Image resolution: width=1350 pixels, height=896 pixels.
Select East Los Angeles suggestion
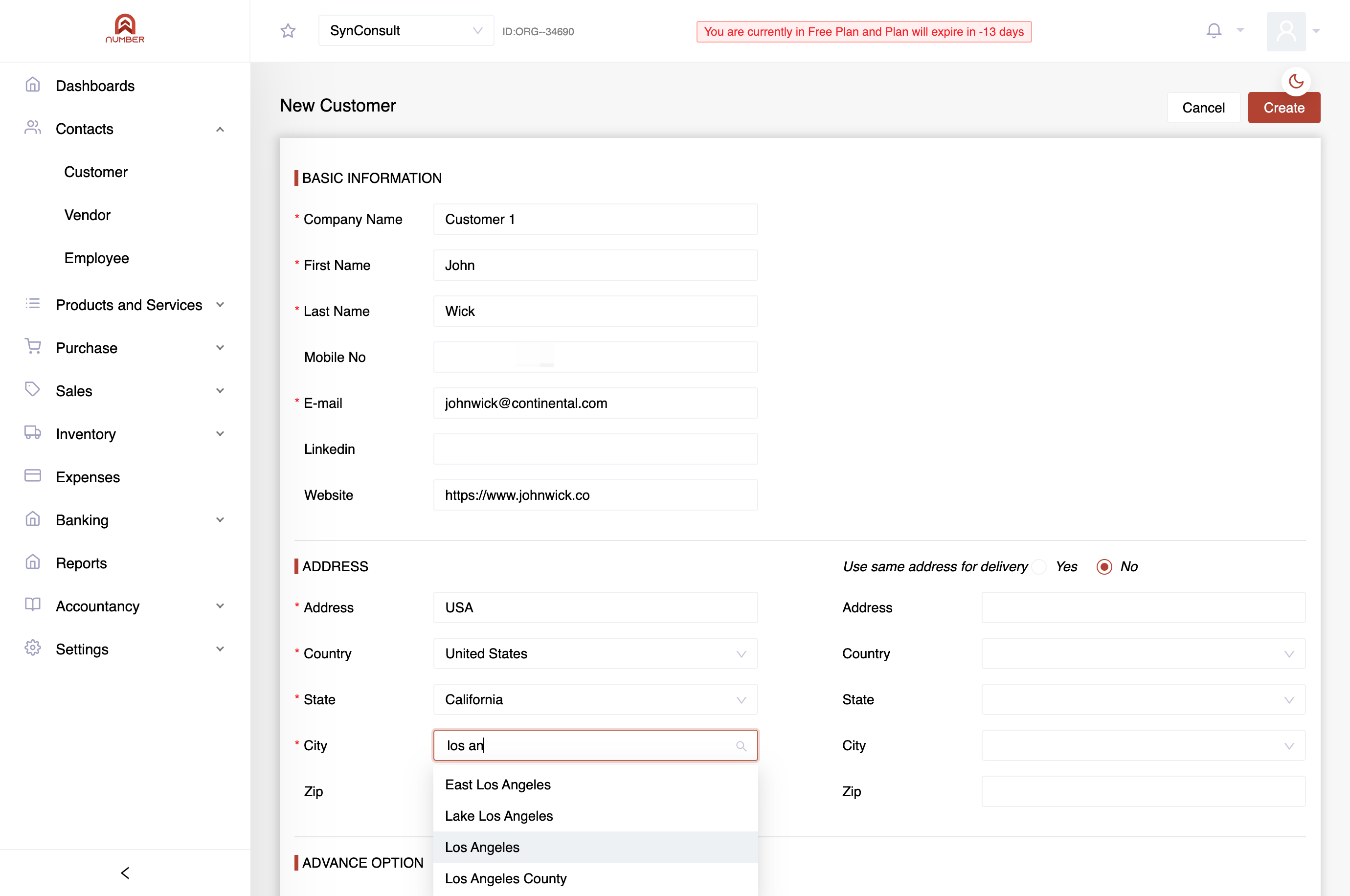[x=595, y=784]
